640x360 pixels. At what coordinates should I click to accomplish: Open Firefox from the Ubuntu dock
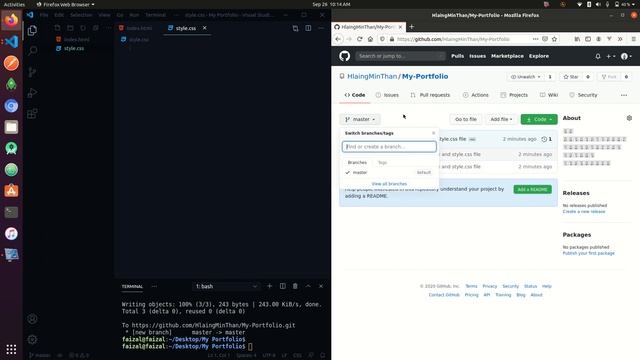11,20
